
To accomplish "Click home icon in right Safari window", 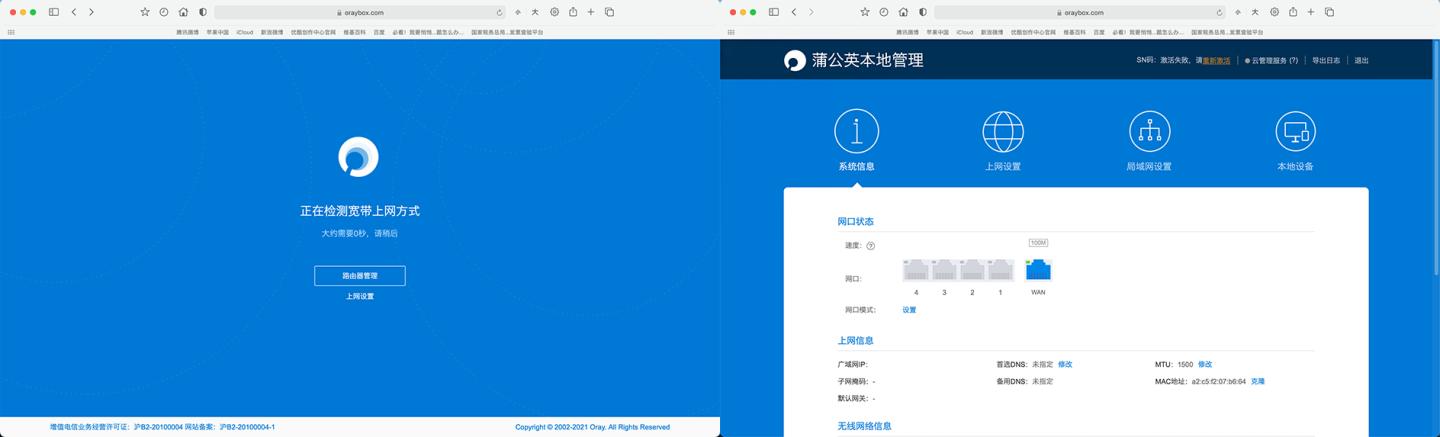I will 903,12.
